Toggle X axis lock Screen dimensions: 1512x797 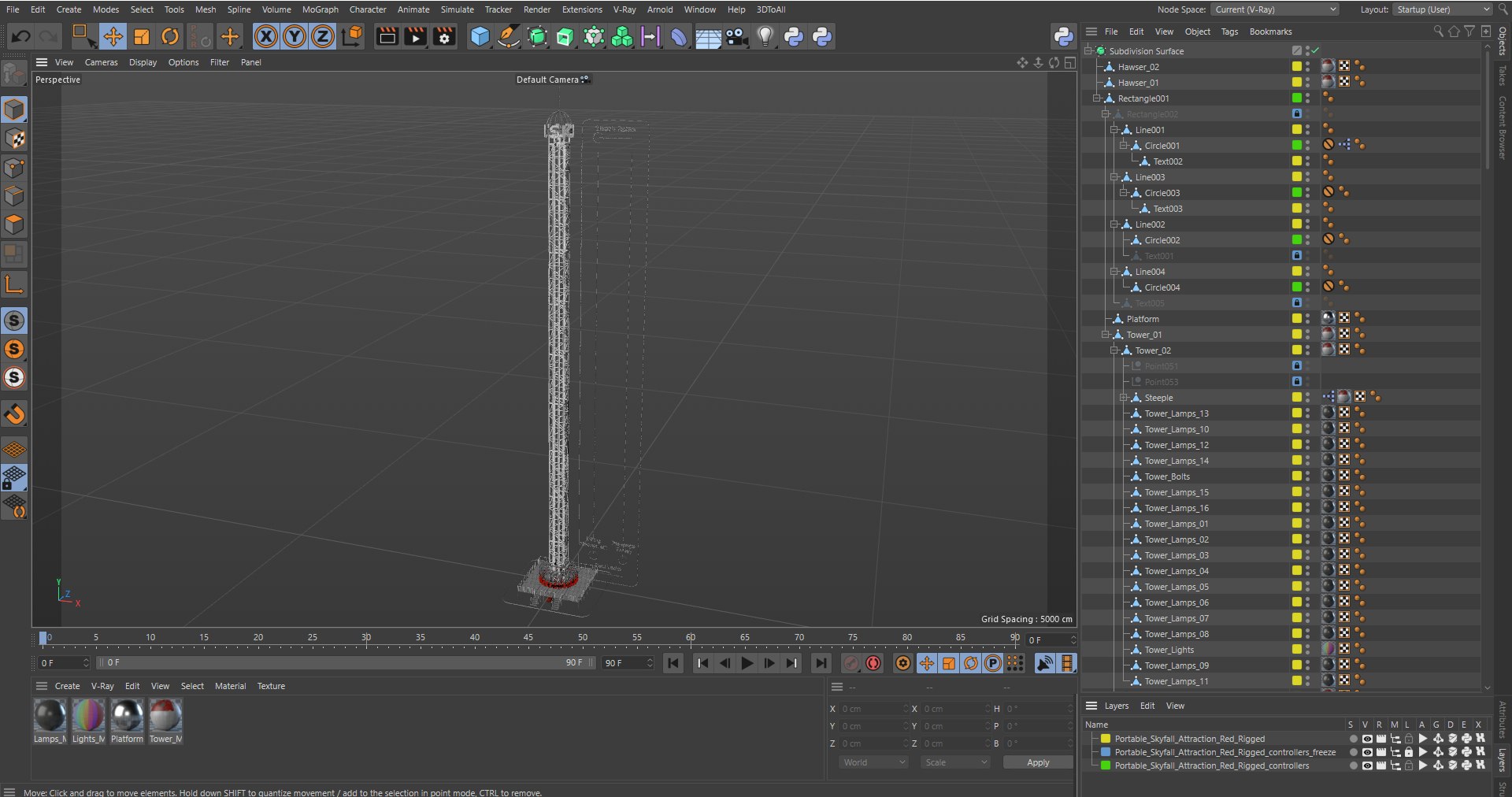pyautogui.click(x=266, y=36)
